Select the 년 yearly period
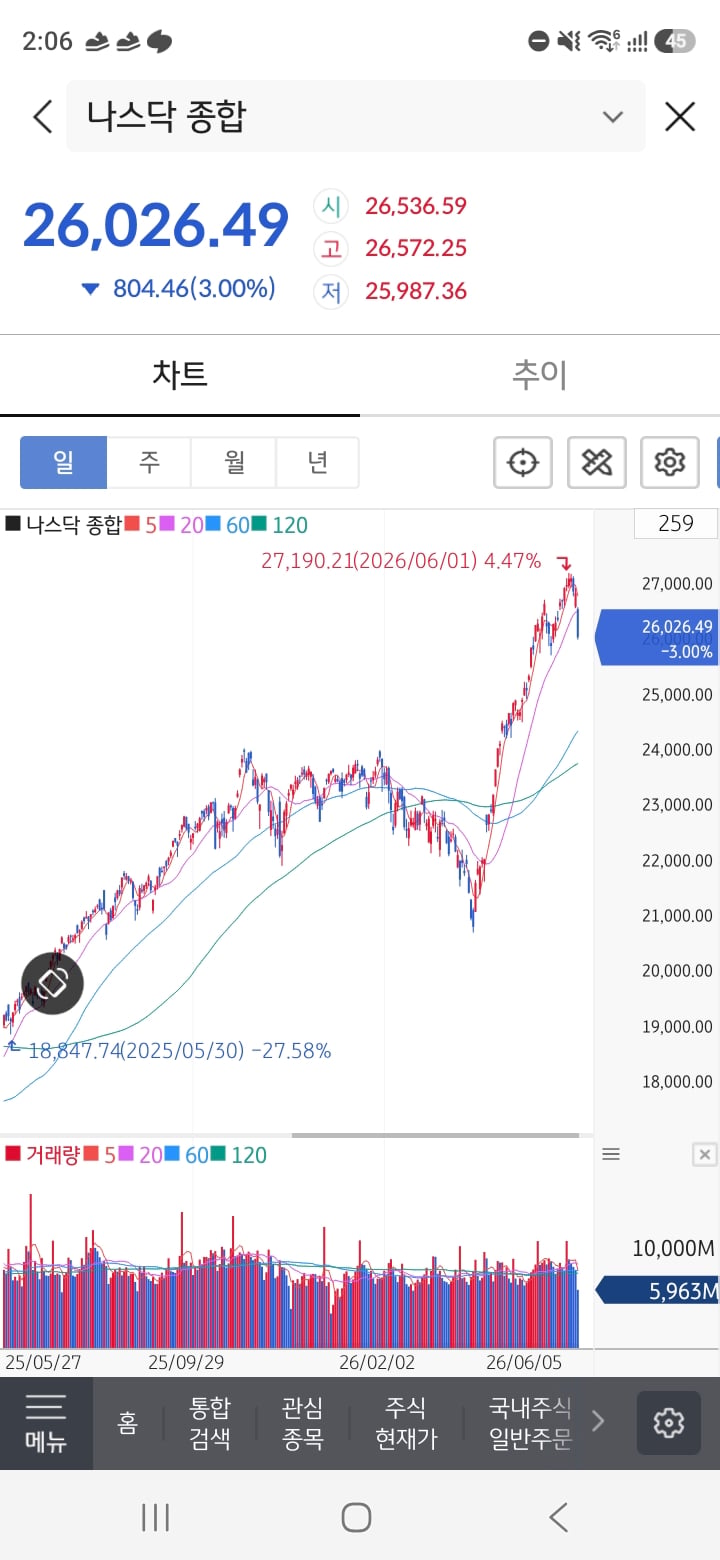This screenshot has height=1560, width=720. coord(318,462)
